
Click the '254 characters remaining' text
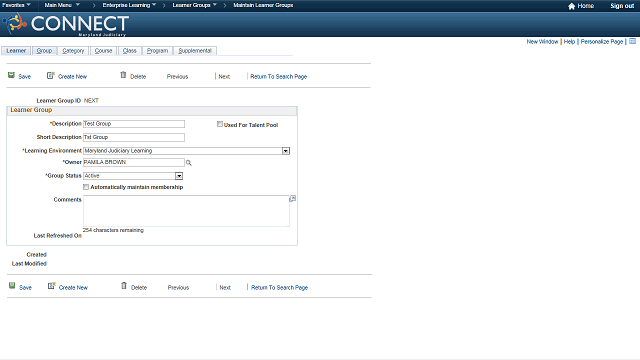pos(113,230)
